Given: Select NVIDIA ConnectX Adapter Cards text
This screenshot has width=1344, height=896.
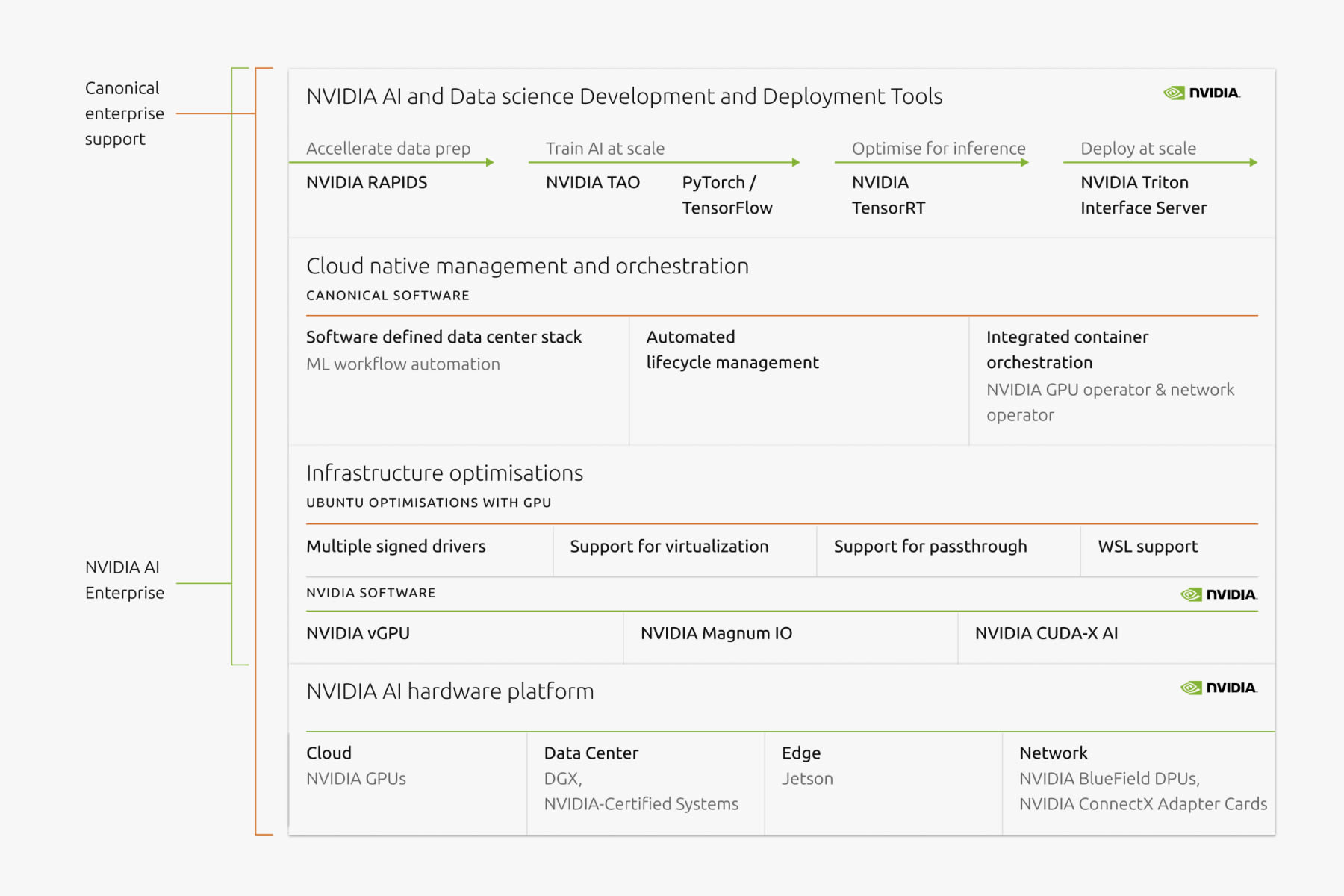Looking at the screenshot, I should [1143, 804].
